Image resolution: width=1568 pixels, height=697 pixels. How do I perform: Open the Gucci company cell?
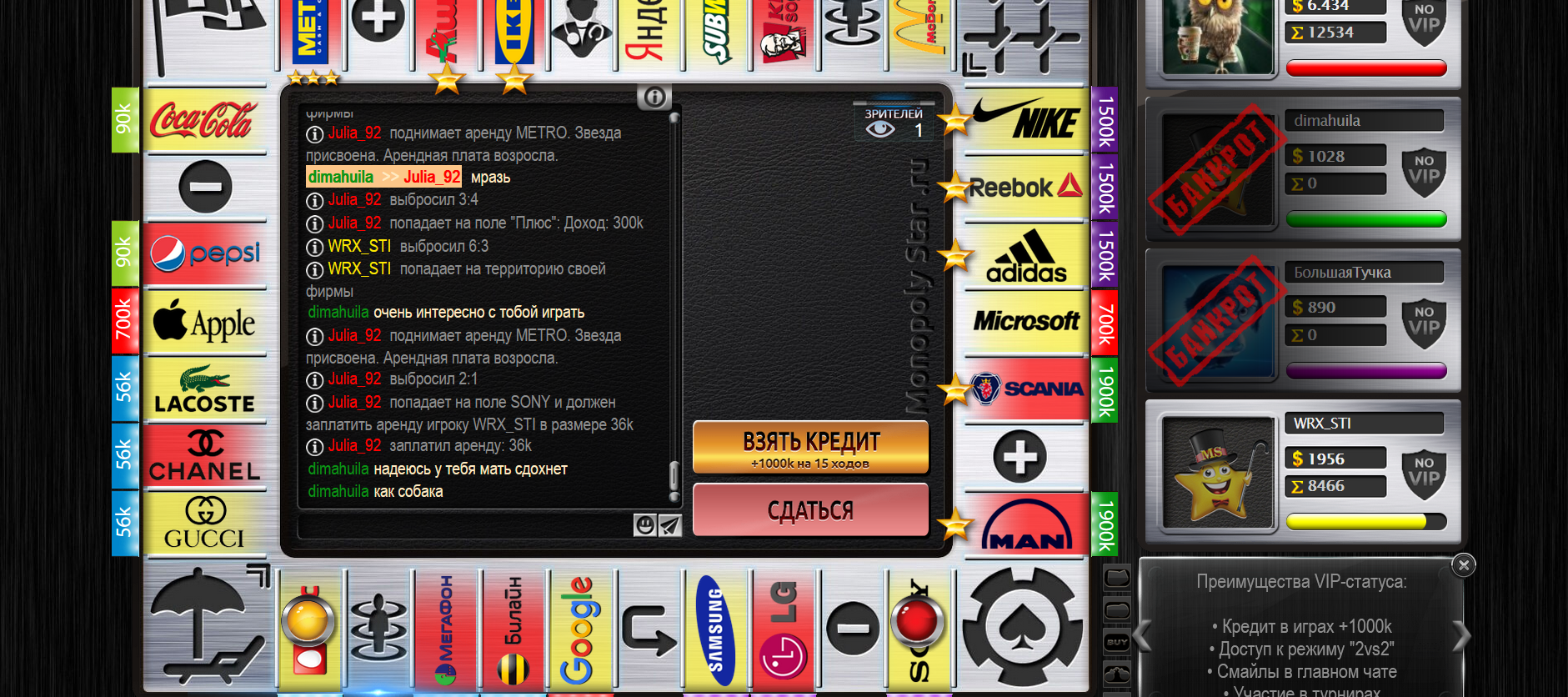click(x=205, y=524)
